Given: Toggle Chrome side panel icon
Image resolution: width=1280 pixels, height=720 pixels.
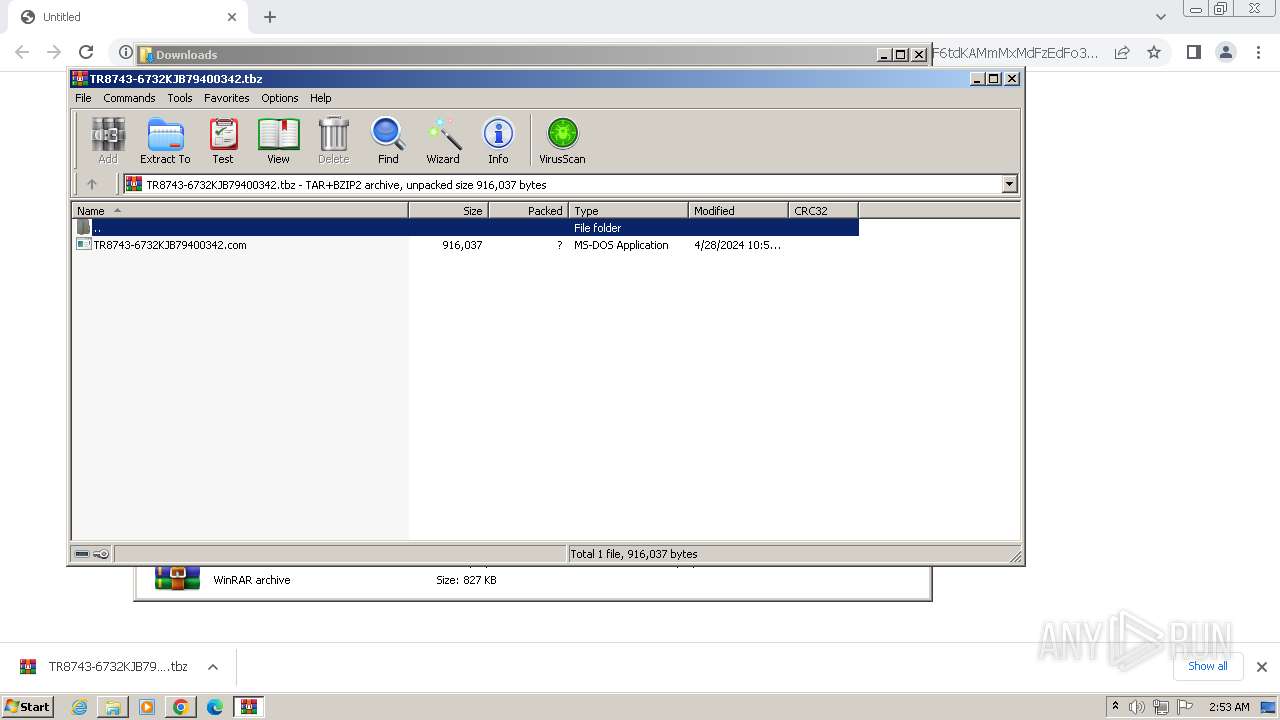Looking at the screenshot, I should click(x=1193, y=52).
